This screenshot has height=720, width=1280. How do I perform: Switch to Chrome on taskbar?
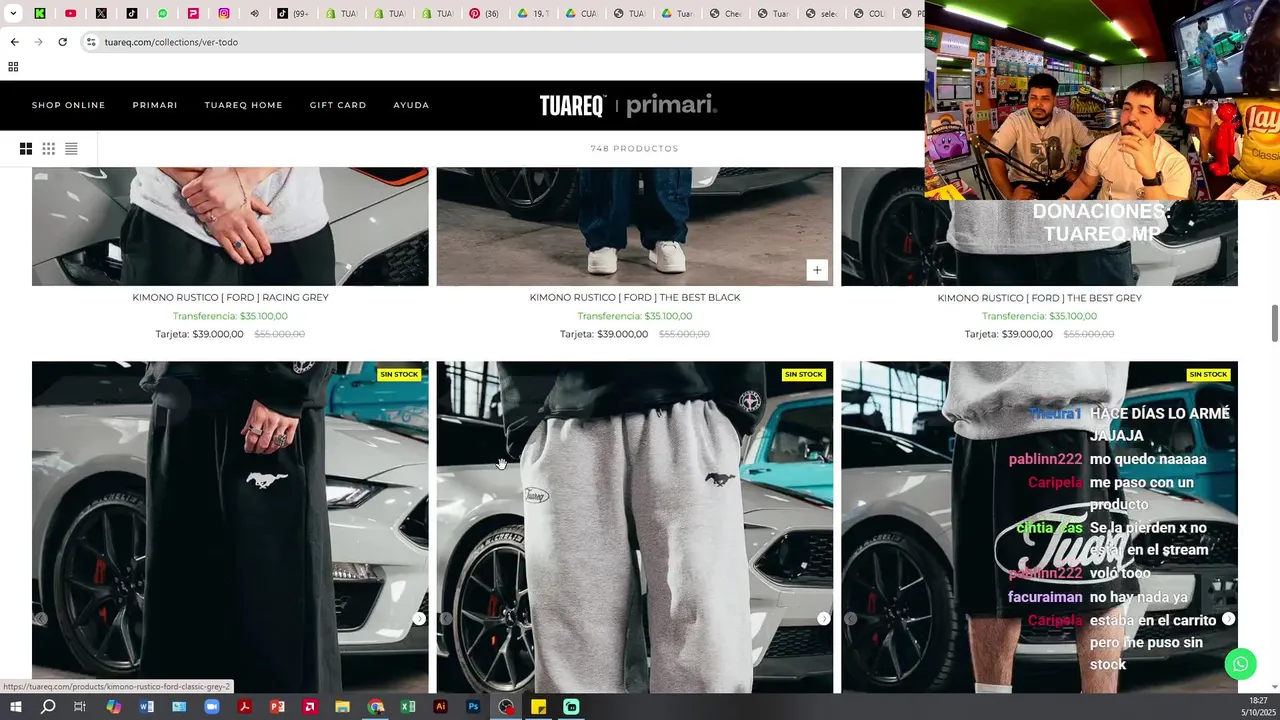tap(375, 707)
